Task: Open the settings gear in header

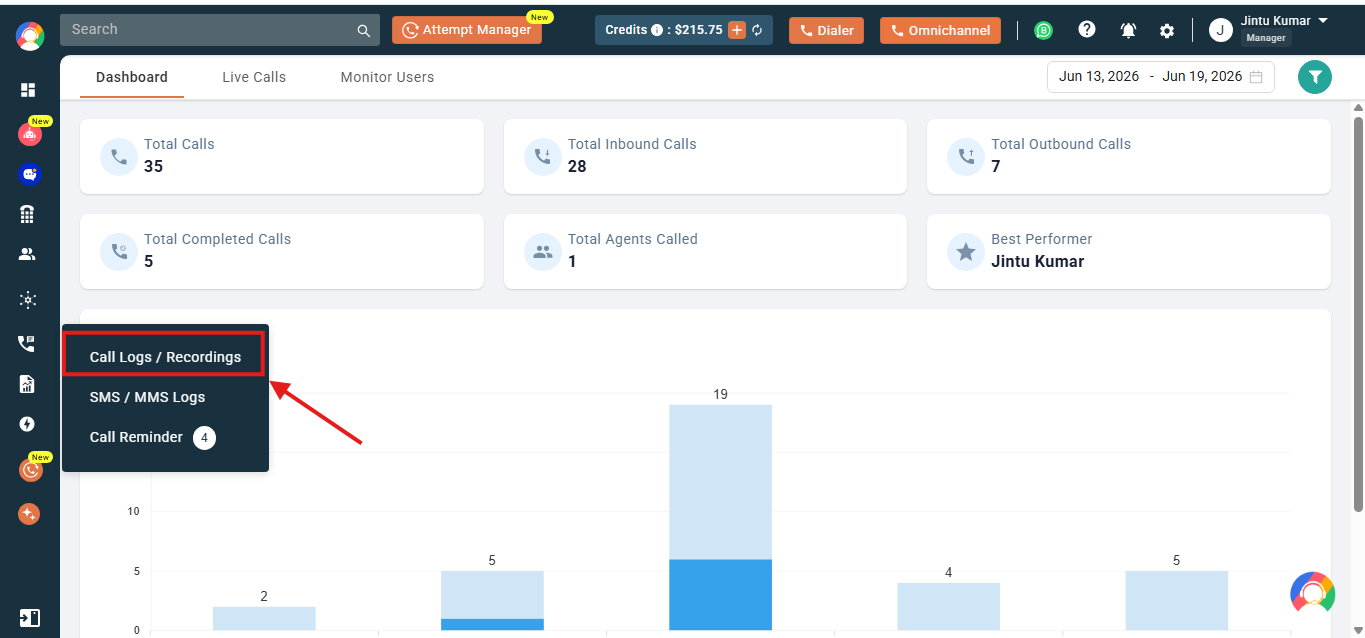Action: pos(1167,31)
